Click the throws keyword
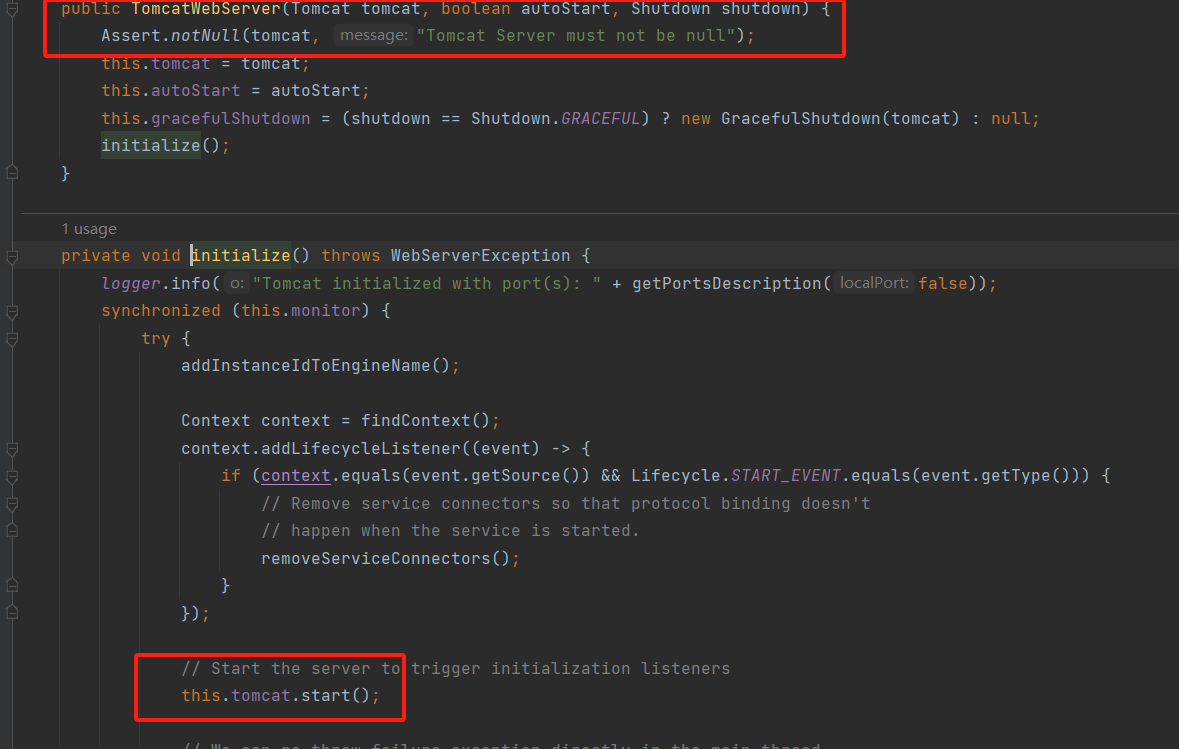The image size is (1179, 749). point(350,256)
